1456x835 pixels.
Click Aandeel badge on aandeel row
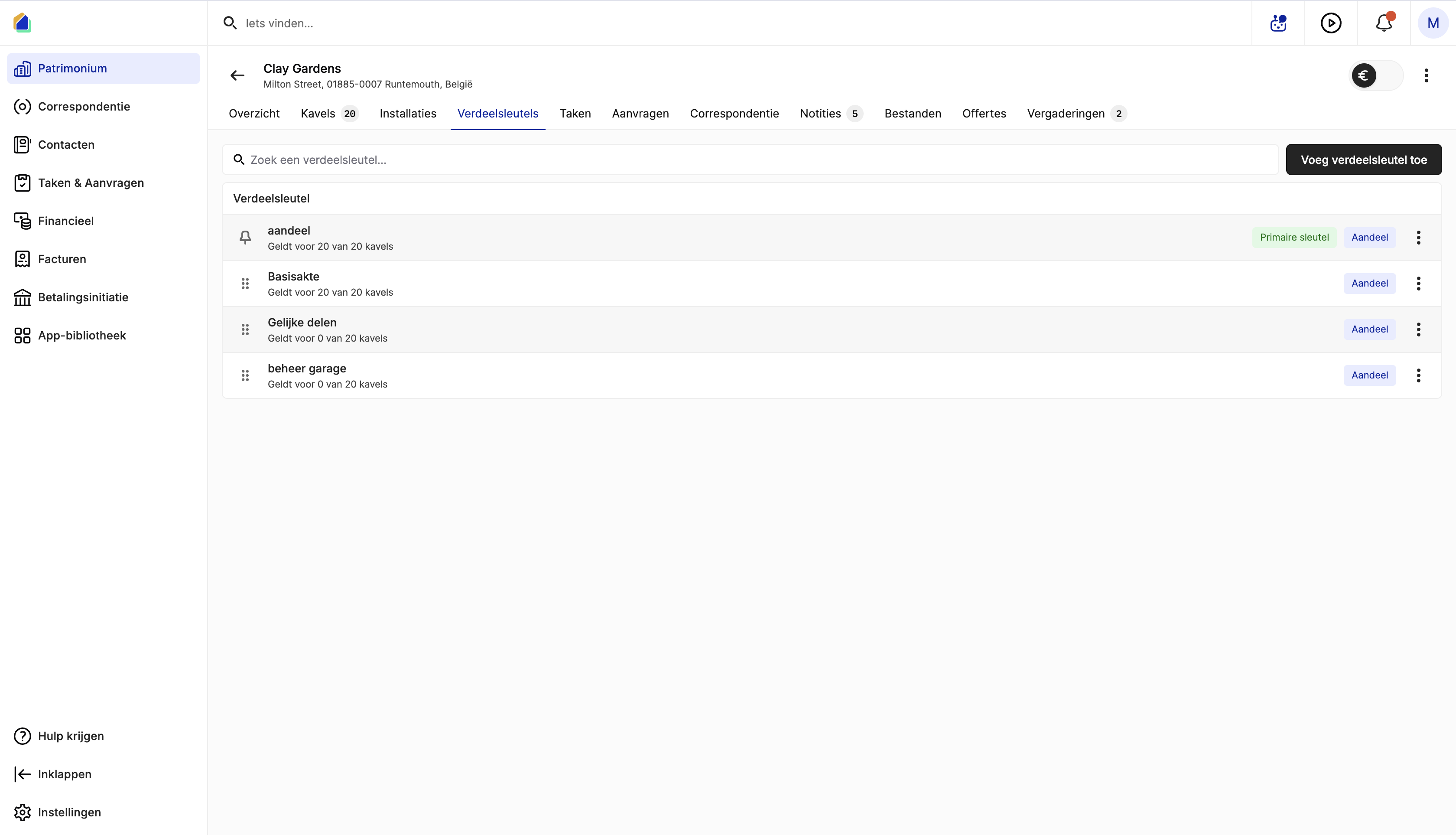[x=1369, y=238]
